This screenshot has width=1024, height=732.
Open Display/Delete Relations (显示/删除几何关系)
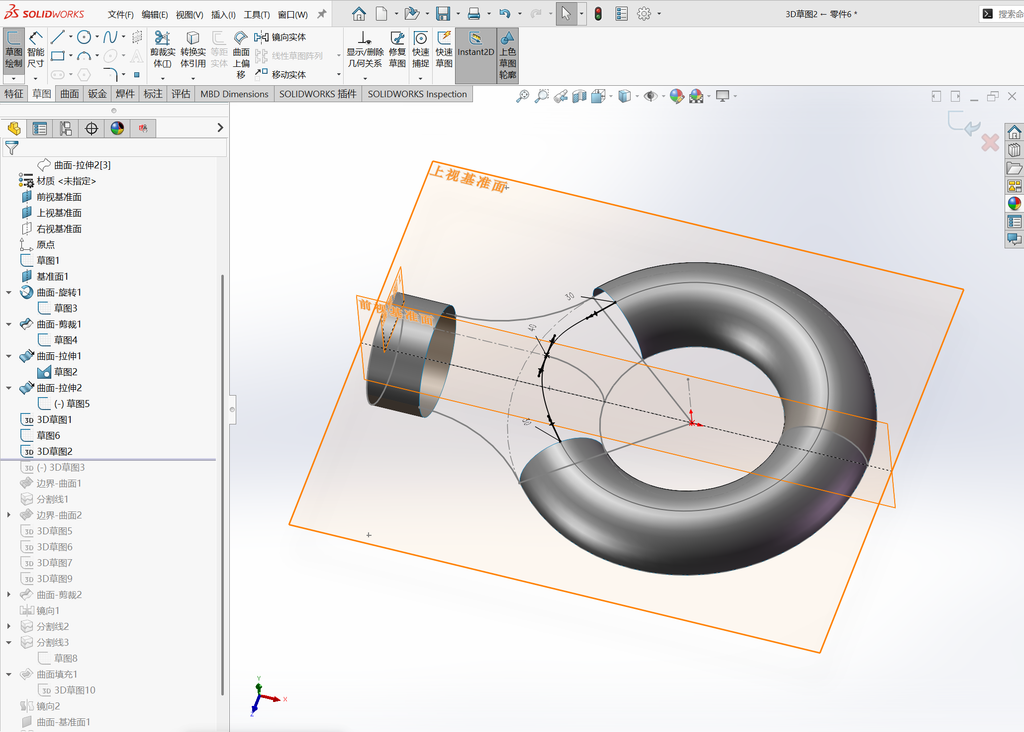click(364, 50)
